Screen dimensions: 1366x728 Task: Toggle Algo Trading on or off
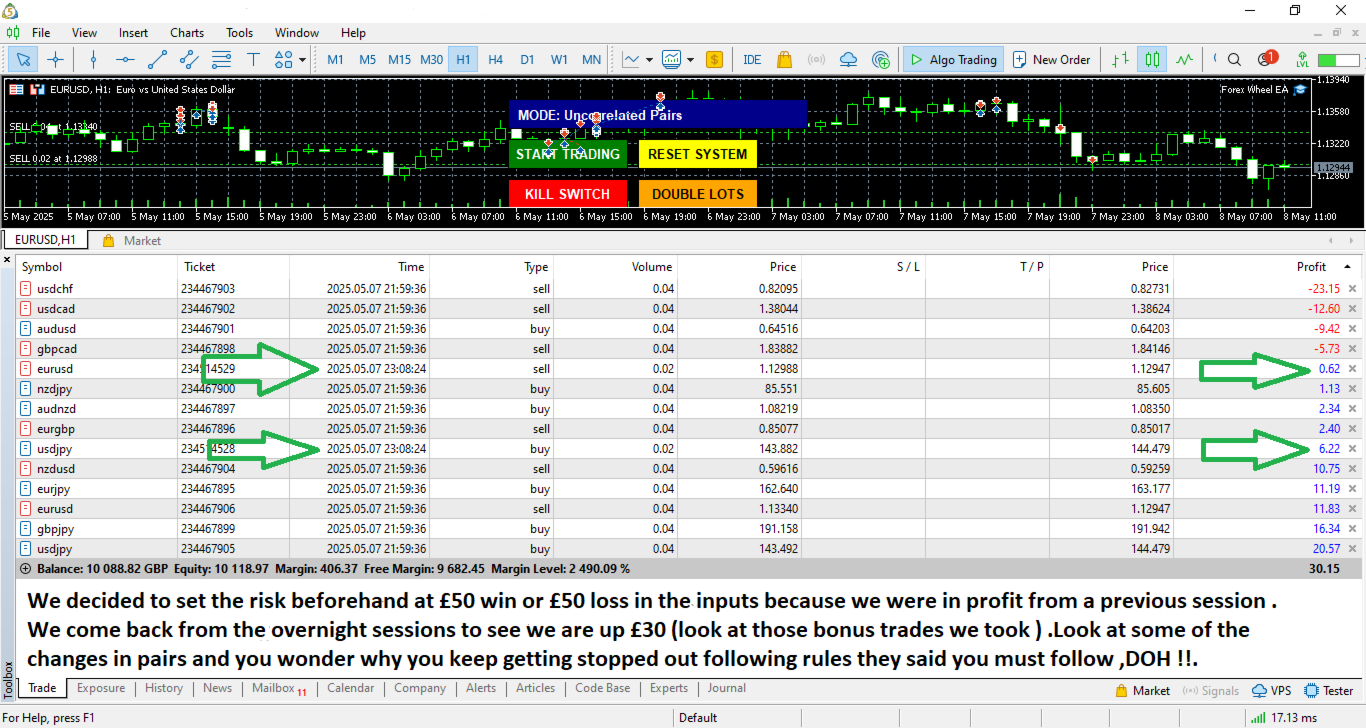tap(952, 59)
